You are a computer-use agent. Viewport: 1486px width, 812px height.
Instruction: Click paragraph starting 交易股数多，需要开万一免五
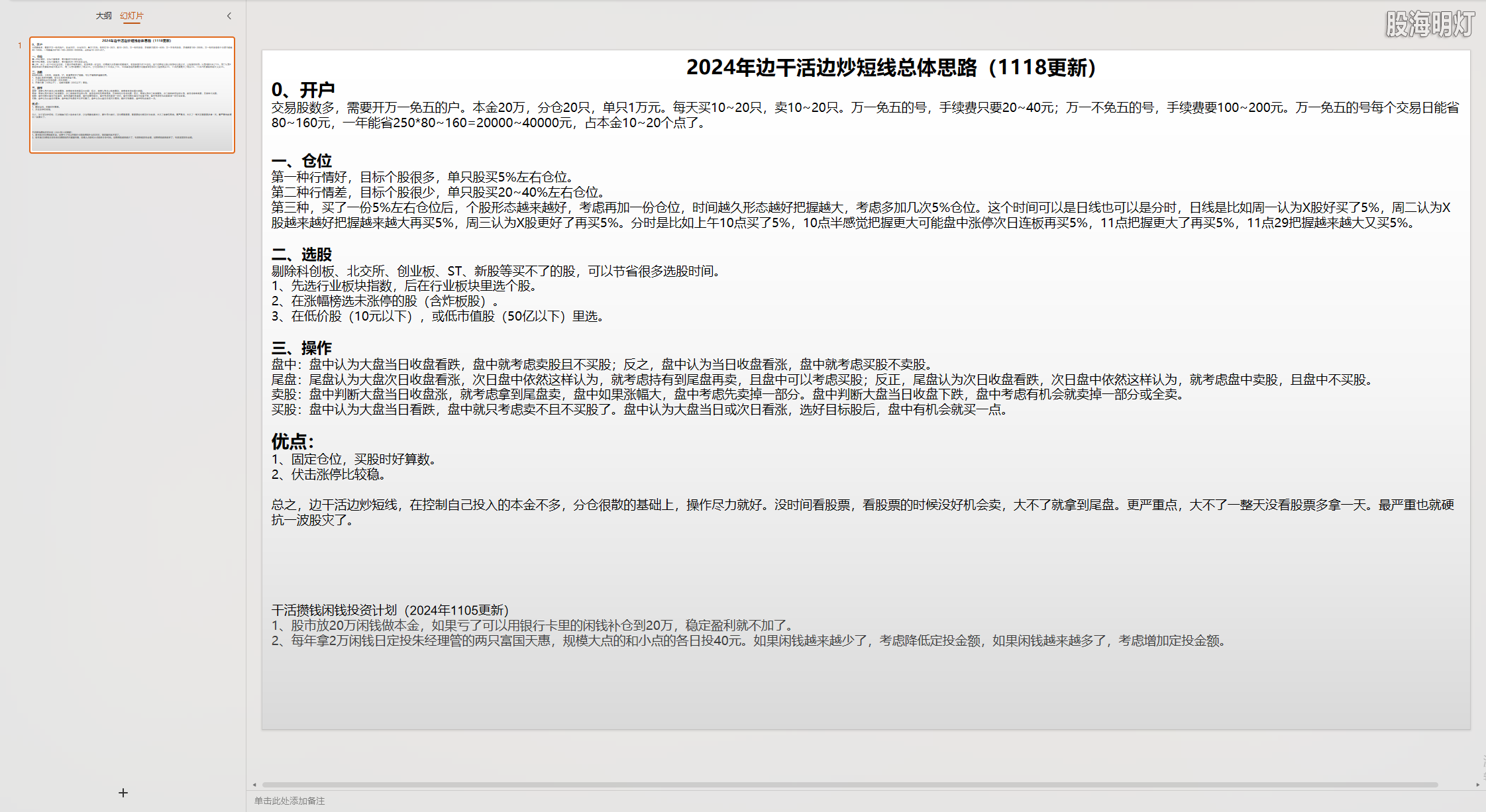pos(865,115)
